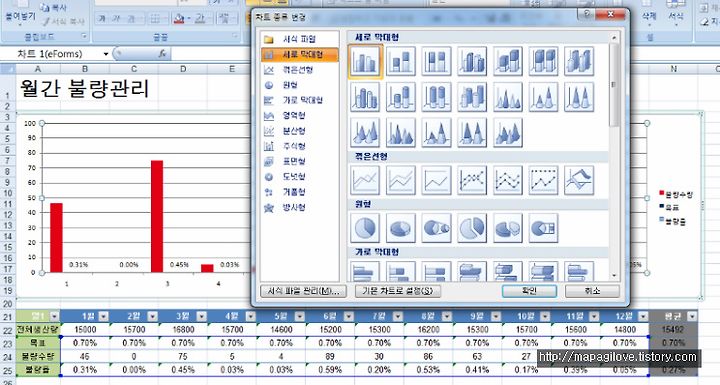Viewport: 720px width, 385px height.
Task: Open the 4월 column filter dropdown
Action: click(251, 317)
